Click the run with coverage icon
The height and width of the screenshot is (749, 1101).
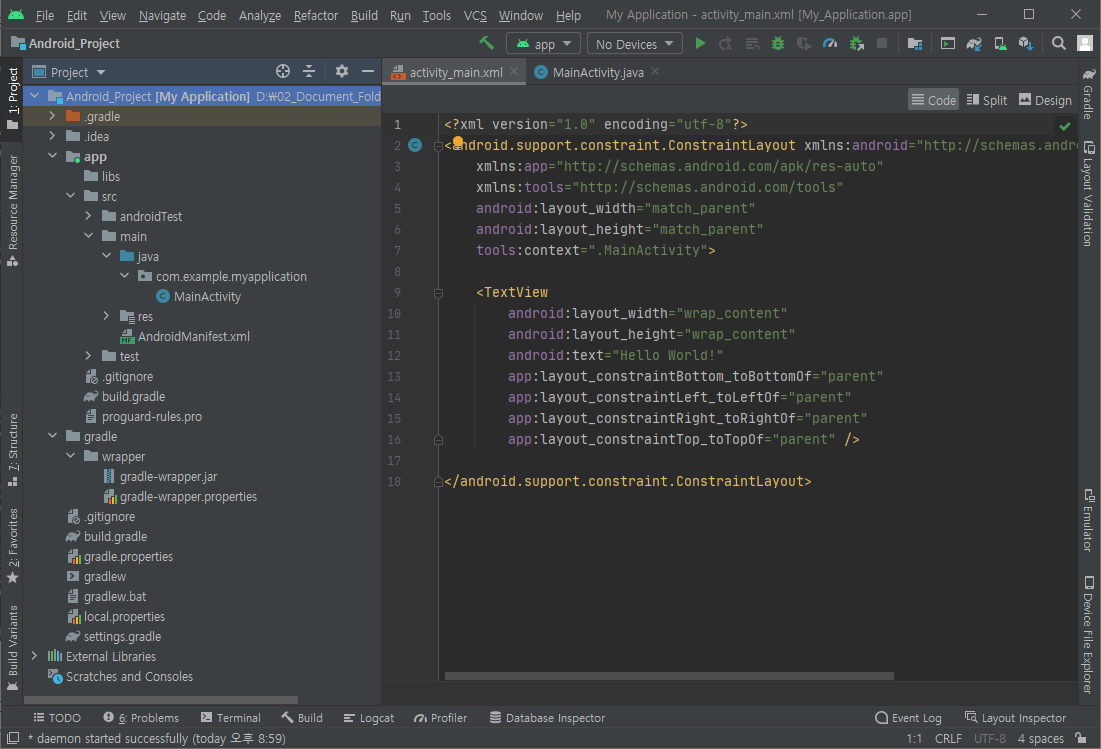[804, 44]
